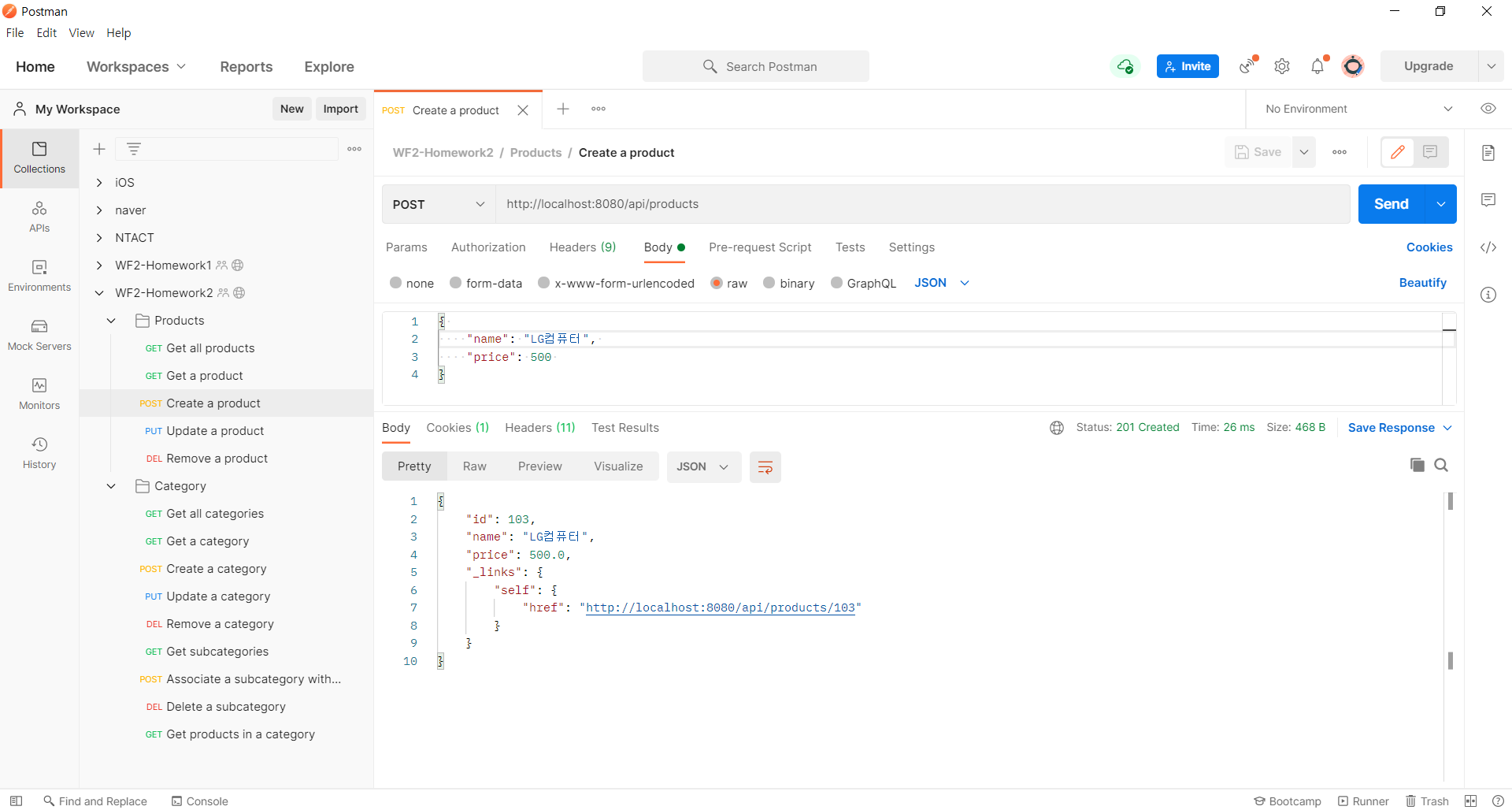Click the Invite button
This screenshot has width=1512, height=810.
tap(1188, 66)
